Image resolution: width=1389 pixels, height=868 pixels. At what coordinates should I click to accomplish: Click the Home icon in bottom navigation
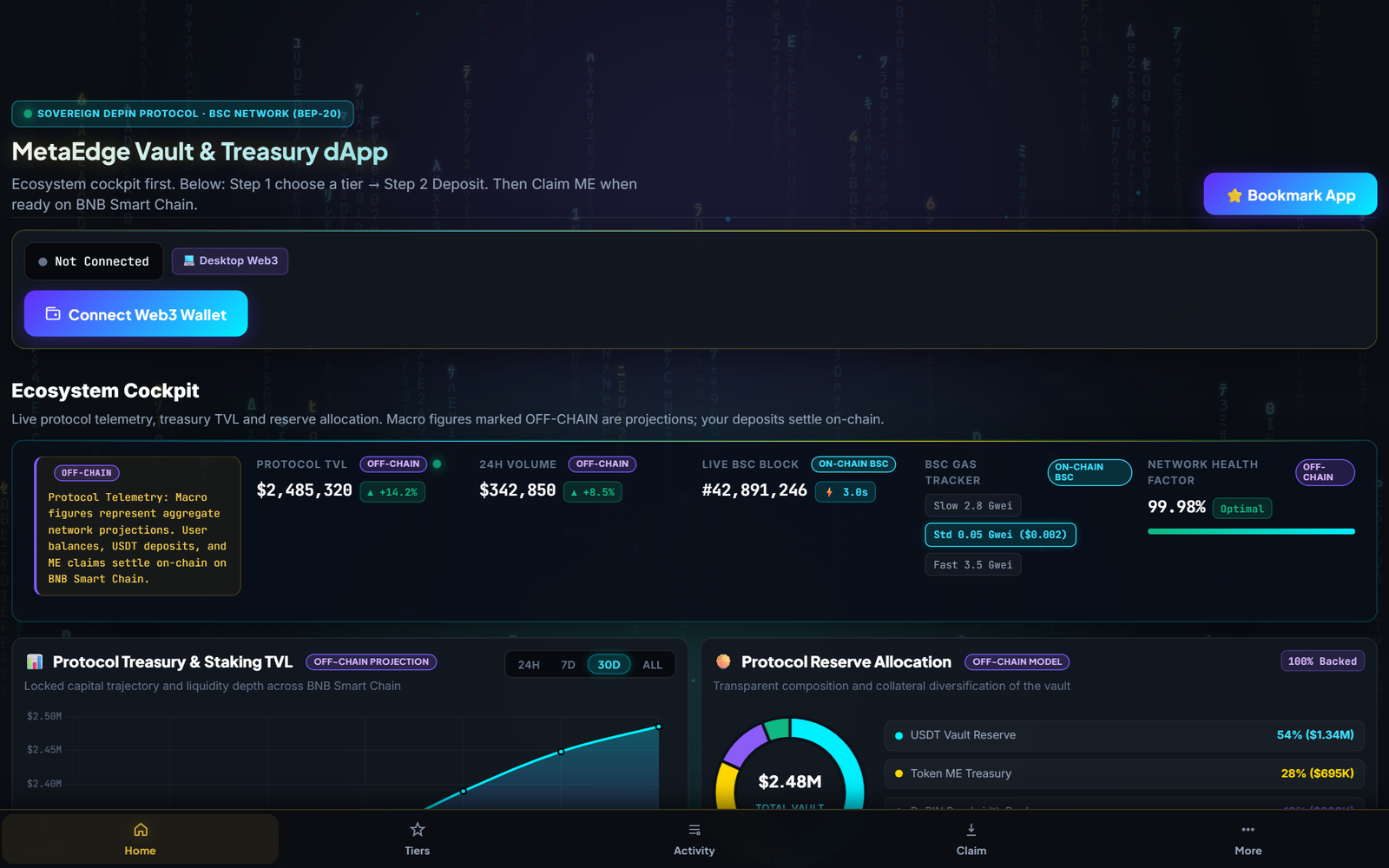coord(141,830)
